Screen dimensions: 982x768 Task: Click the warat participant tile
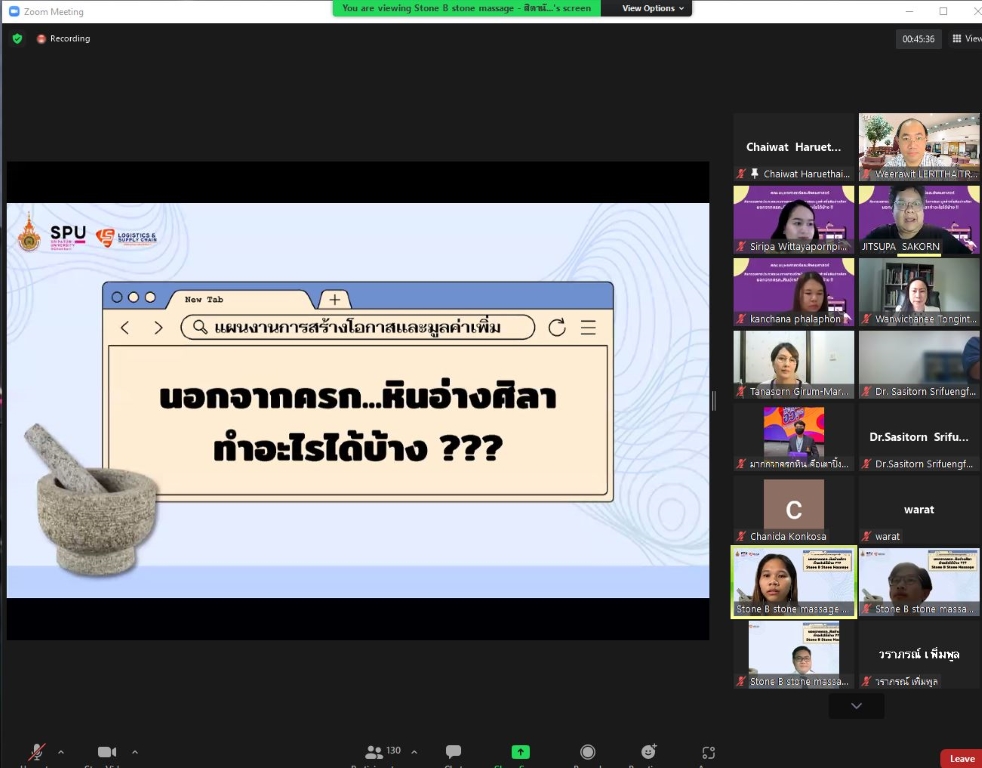[919, 510]
